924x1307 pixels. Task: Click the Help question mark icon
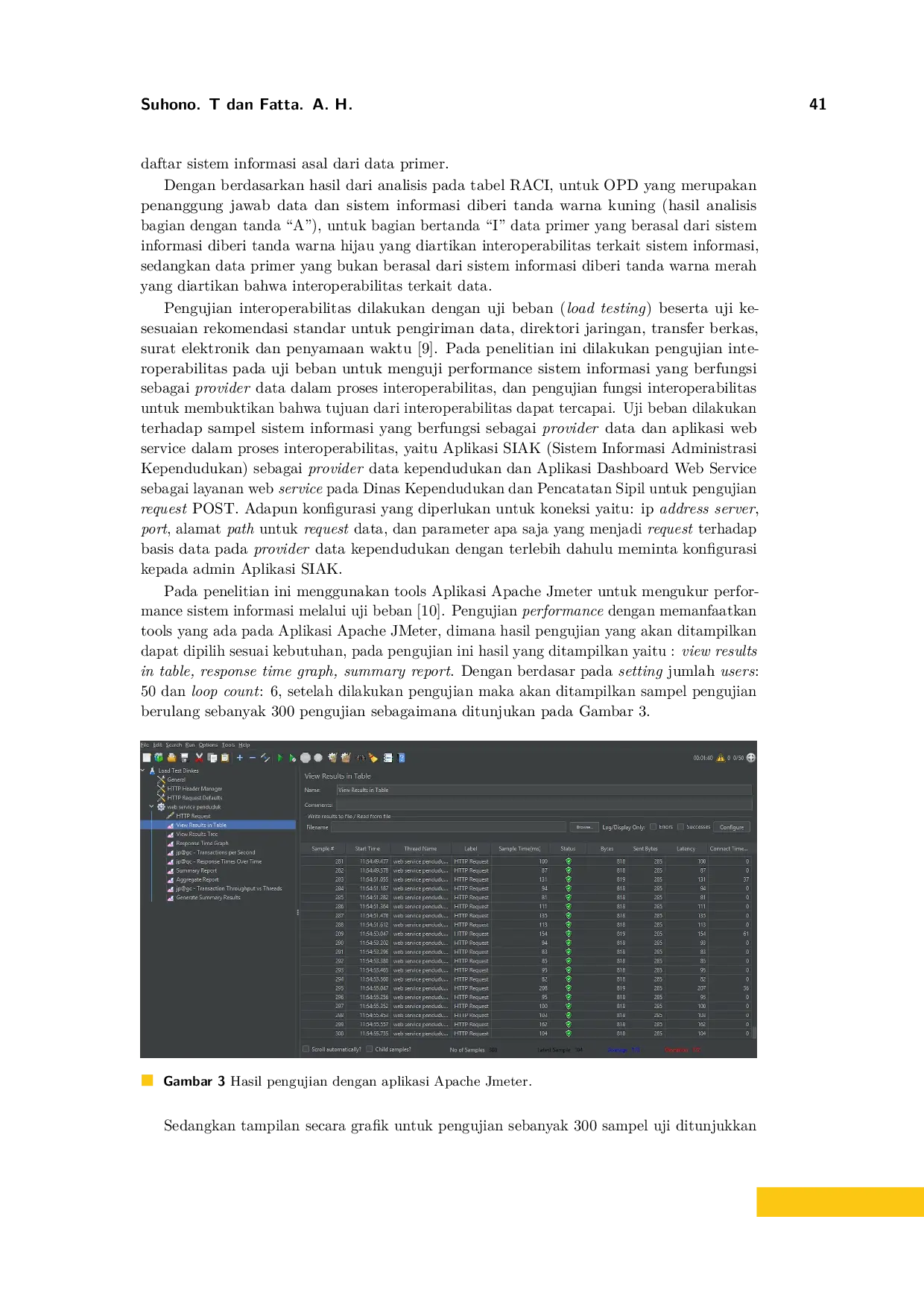pyautogui.click(x=402, y=758)
